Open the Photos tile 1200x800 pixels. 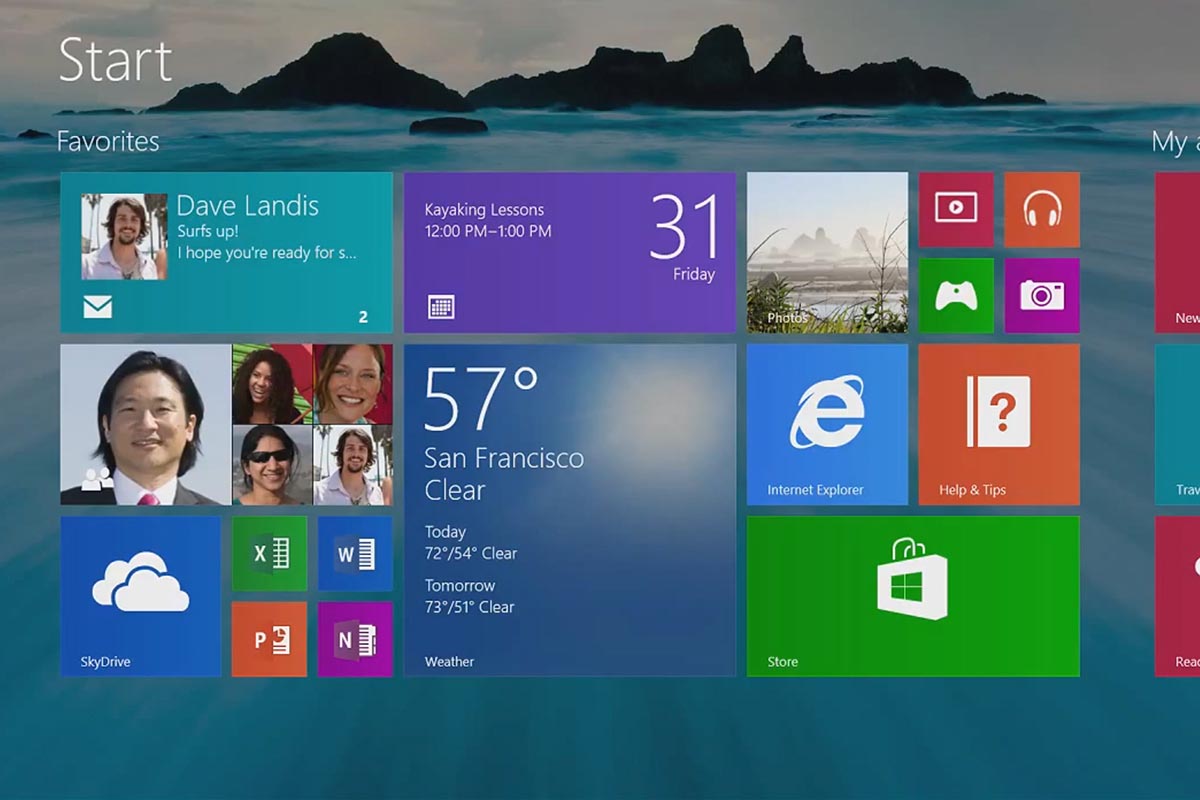pyautogui.click(x=827, y=252)
